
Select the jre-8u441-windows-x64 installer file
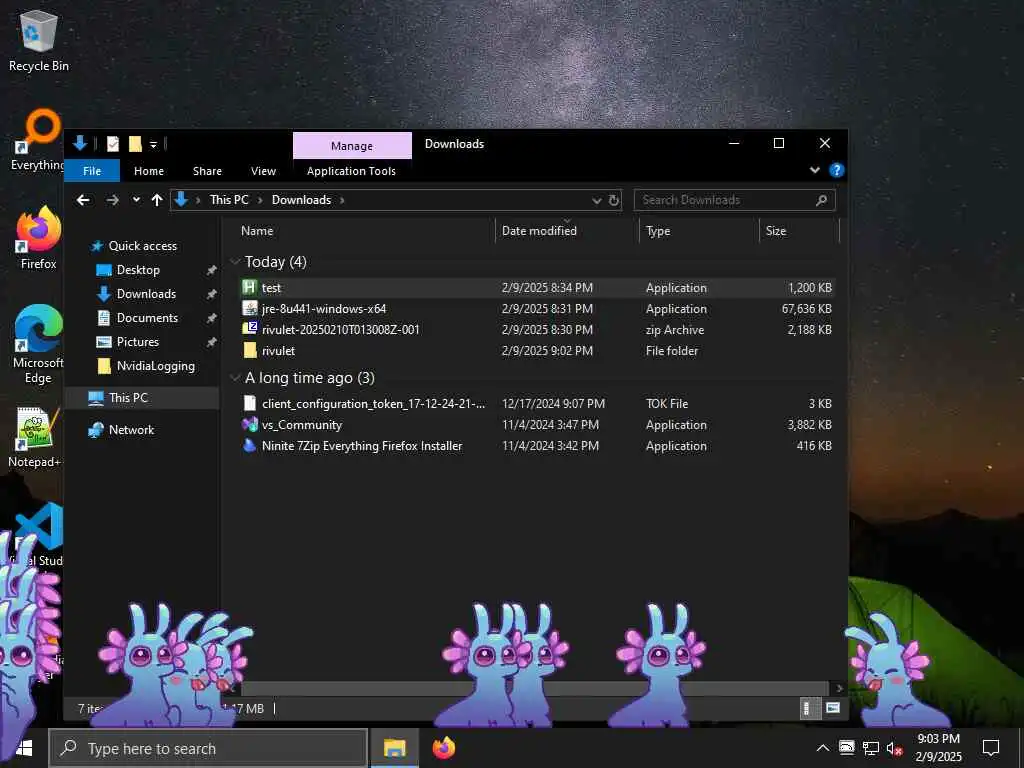click(x=536, y=308)
